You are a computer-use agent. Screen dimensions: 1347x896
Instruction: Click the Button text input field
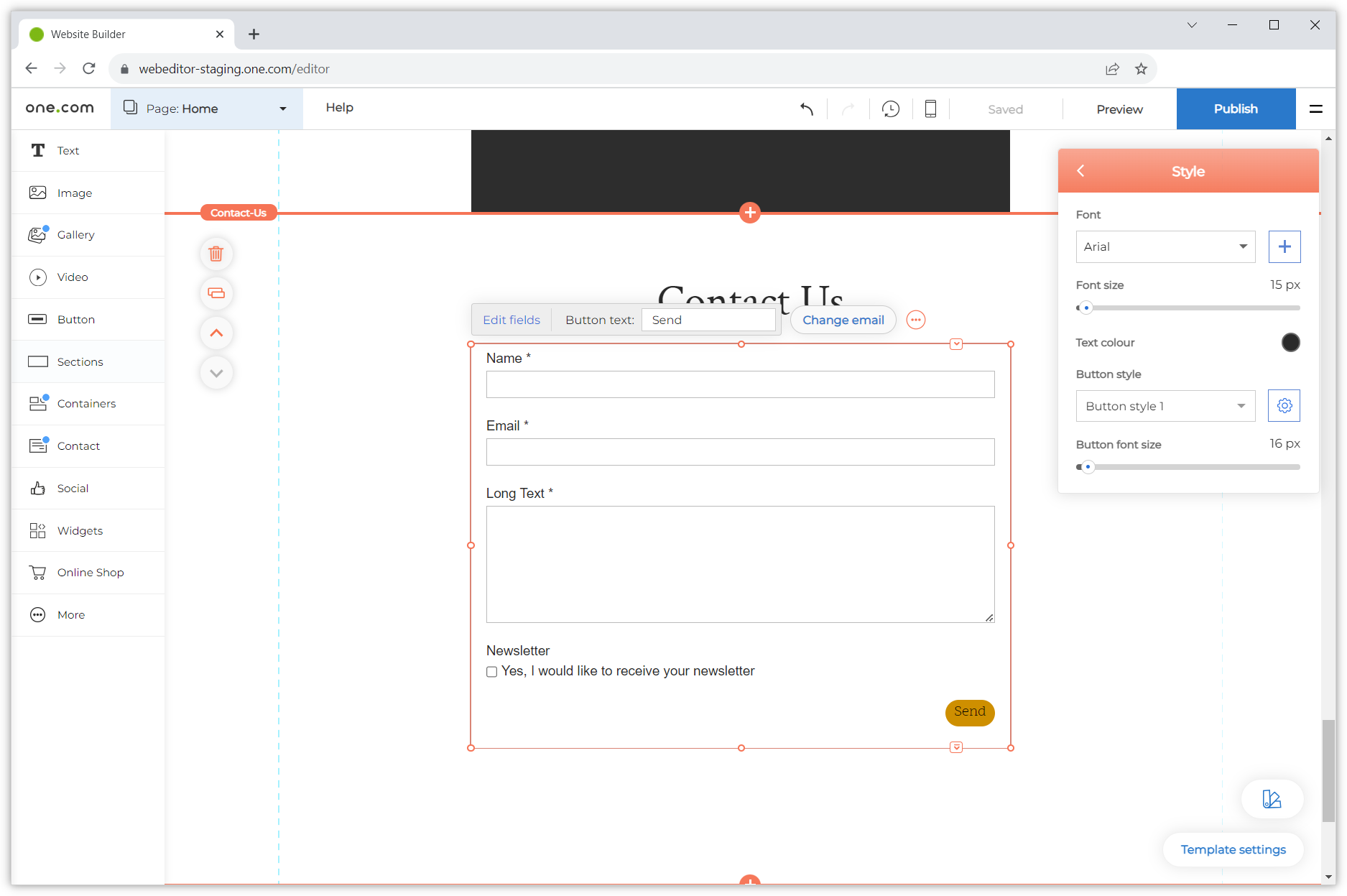tap(708, 320)
